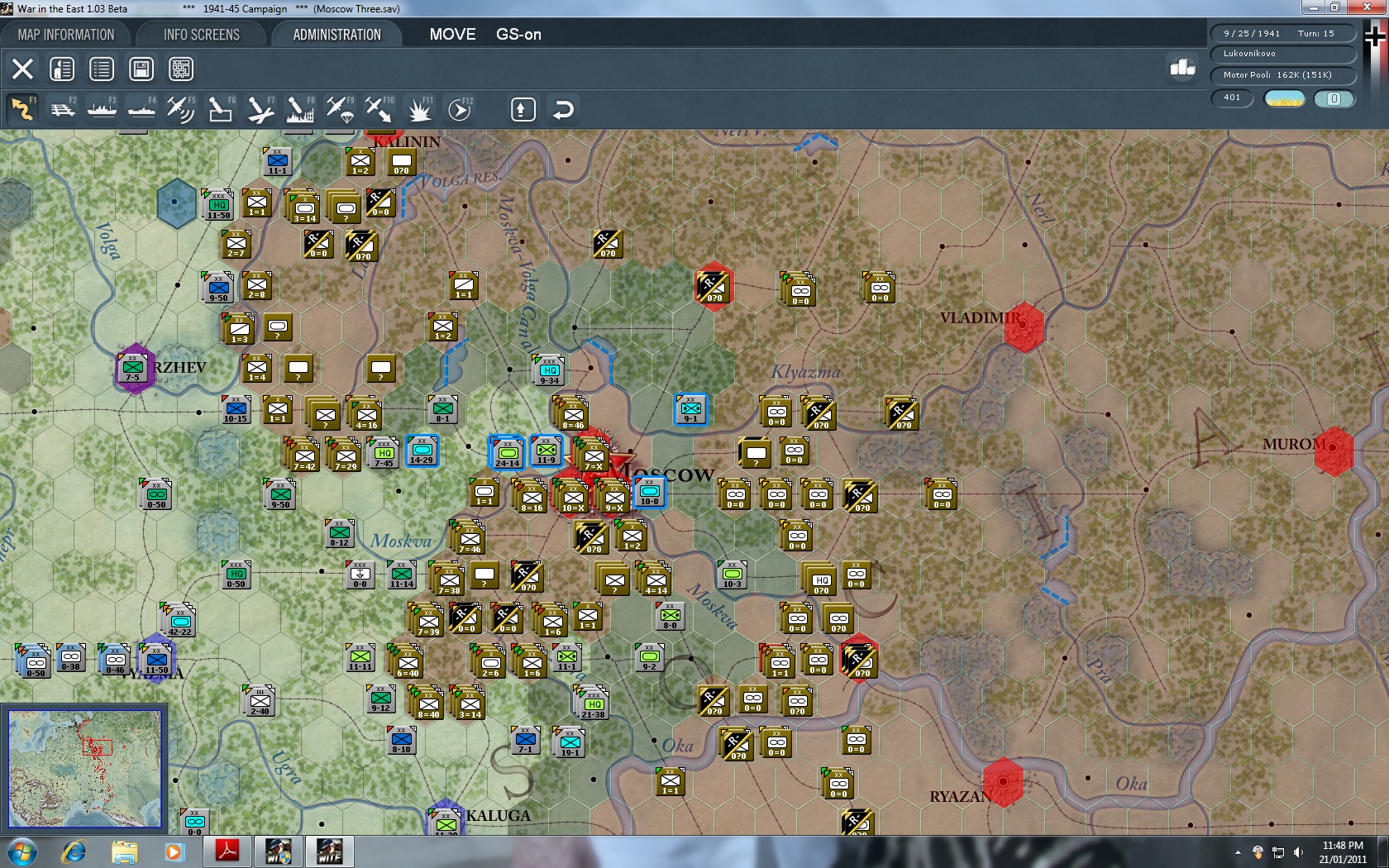The width and height of the screenshot is (1389, 868).
Task: Select the 24-14 unit counter west of Moscow
Action: 507,452
